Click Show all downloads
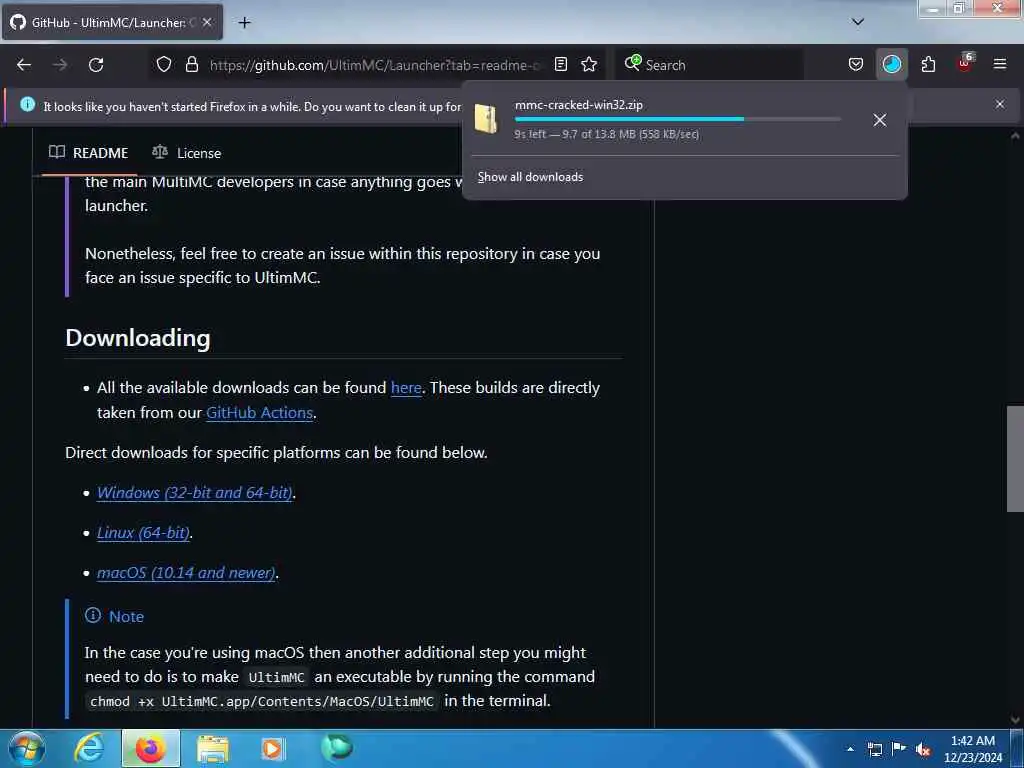1024x768 pixels. pos(530,177)
